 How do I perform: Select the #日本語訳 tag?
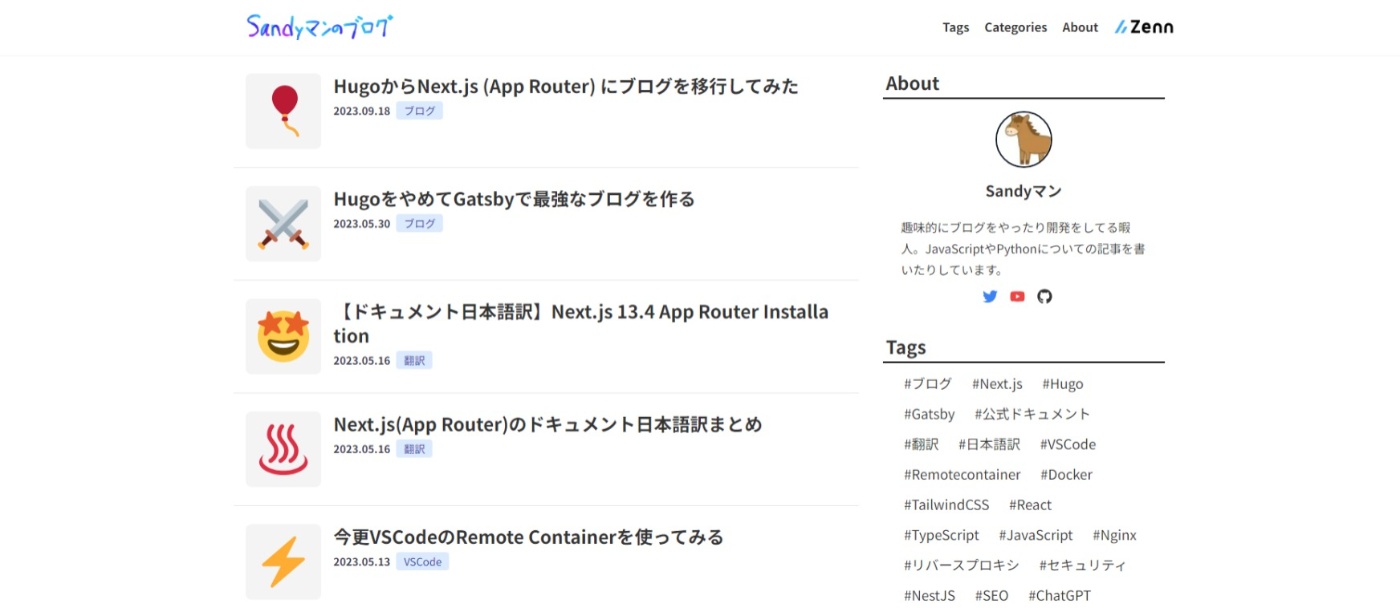989,444
